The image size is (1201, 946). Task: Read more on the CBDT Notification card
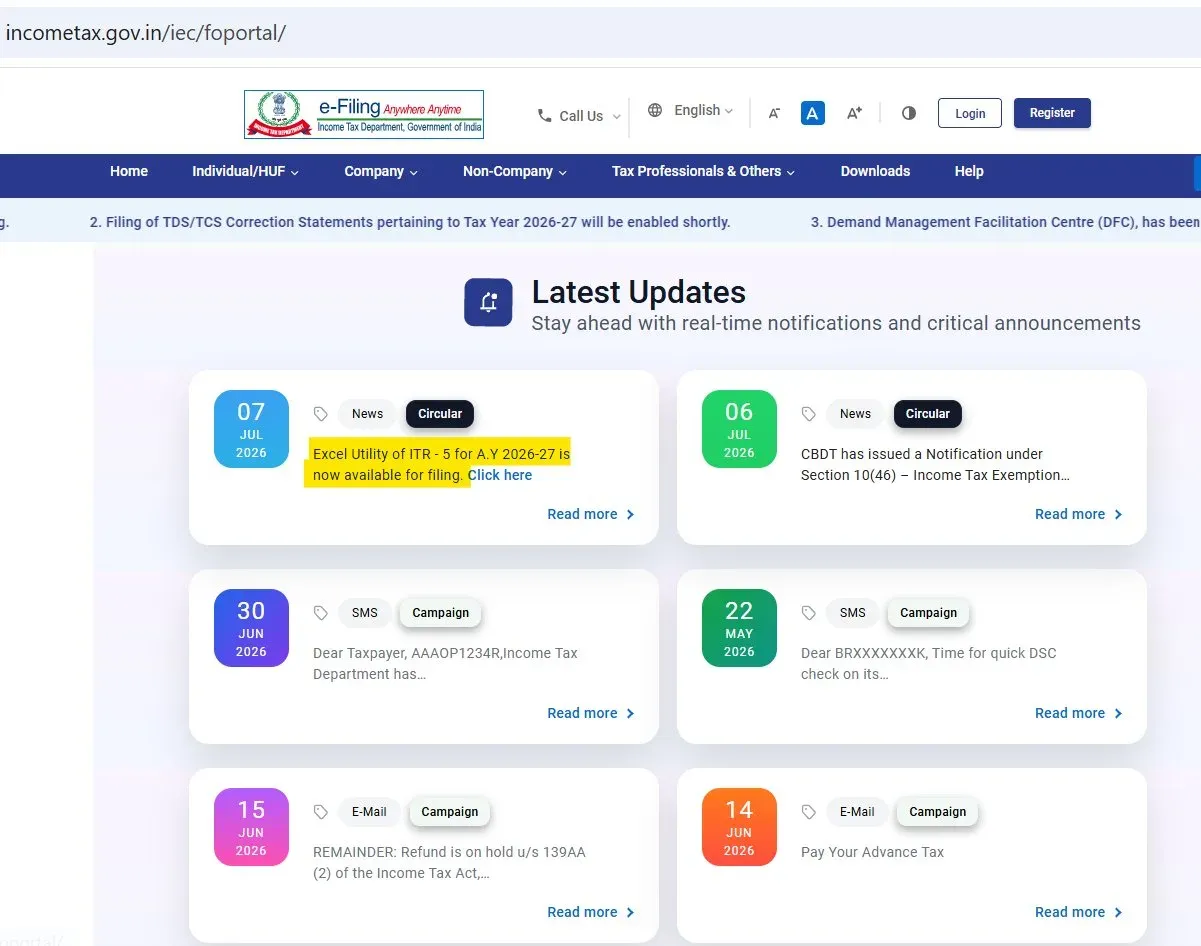1079,514
